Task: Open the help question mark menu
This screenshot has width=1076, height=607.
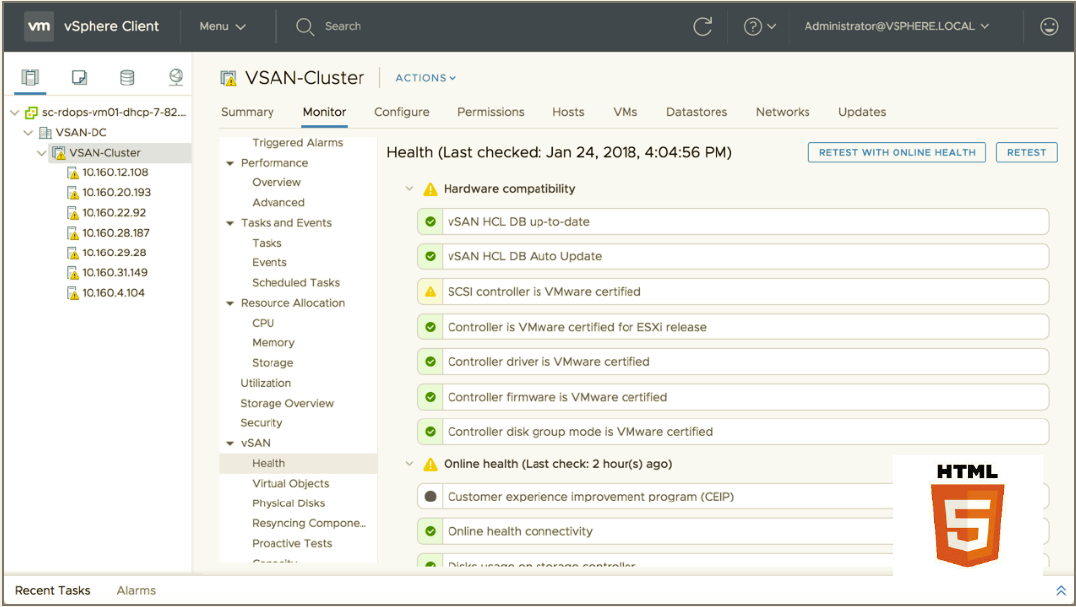Action: [x=759, y=27]
